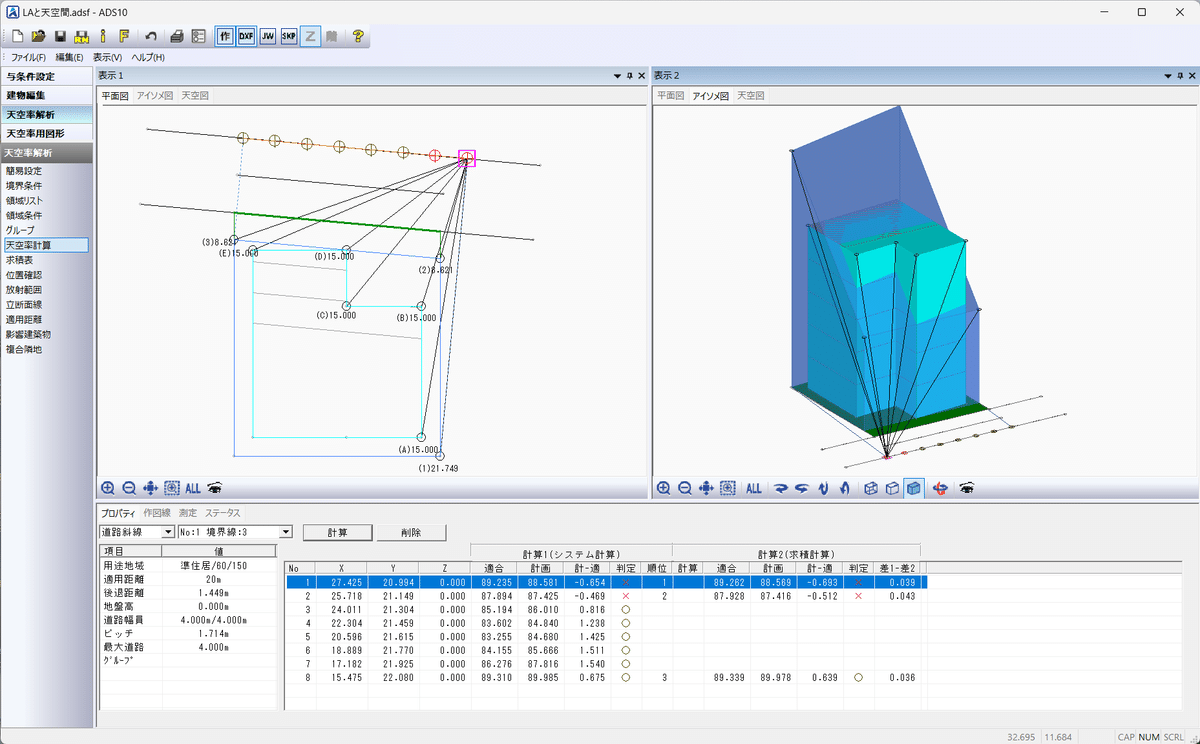Screen dimensions: 1200x744
Task: Open the 表示2 panel dropdown arrow
Action: click(1167, 76)
